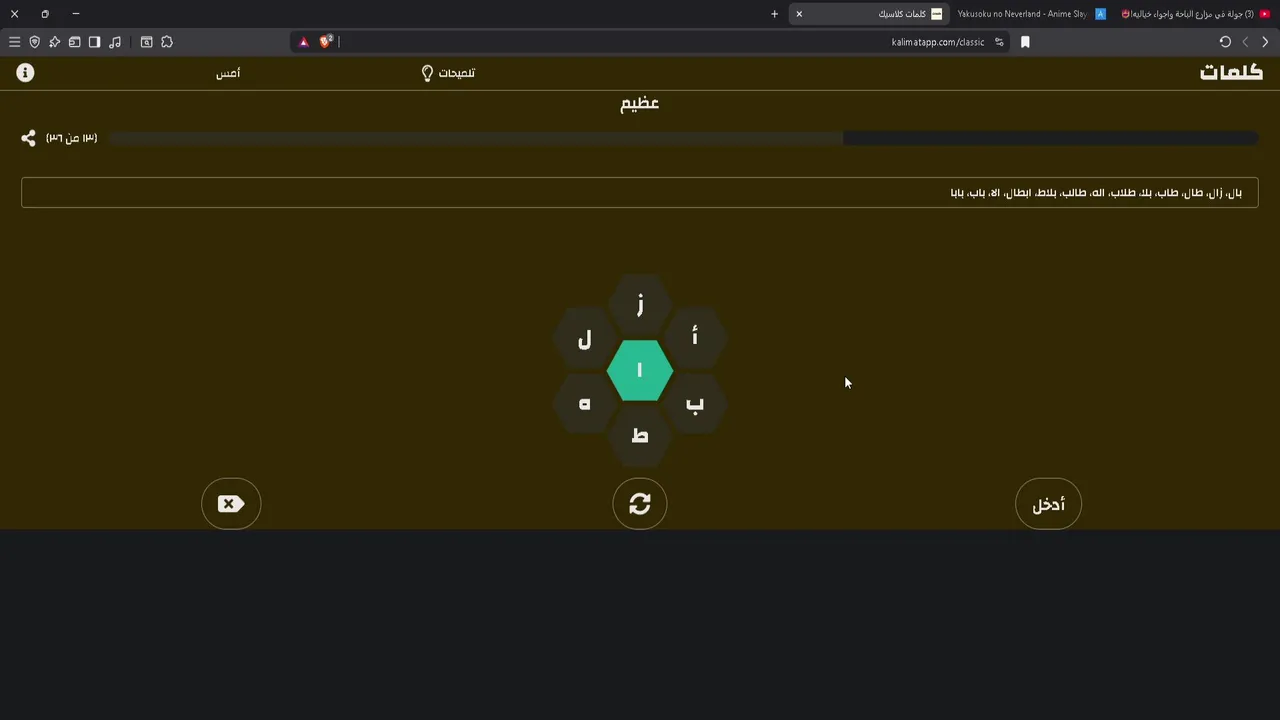Bookmark this page with bookmark icon
This screenshot has height=720, width=1280.
coord(1025,42)
